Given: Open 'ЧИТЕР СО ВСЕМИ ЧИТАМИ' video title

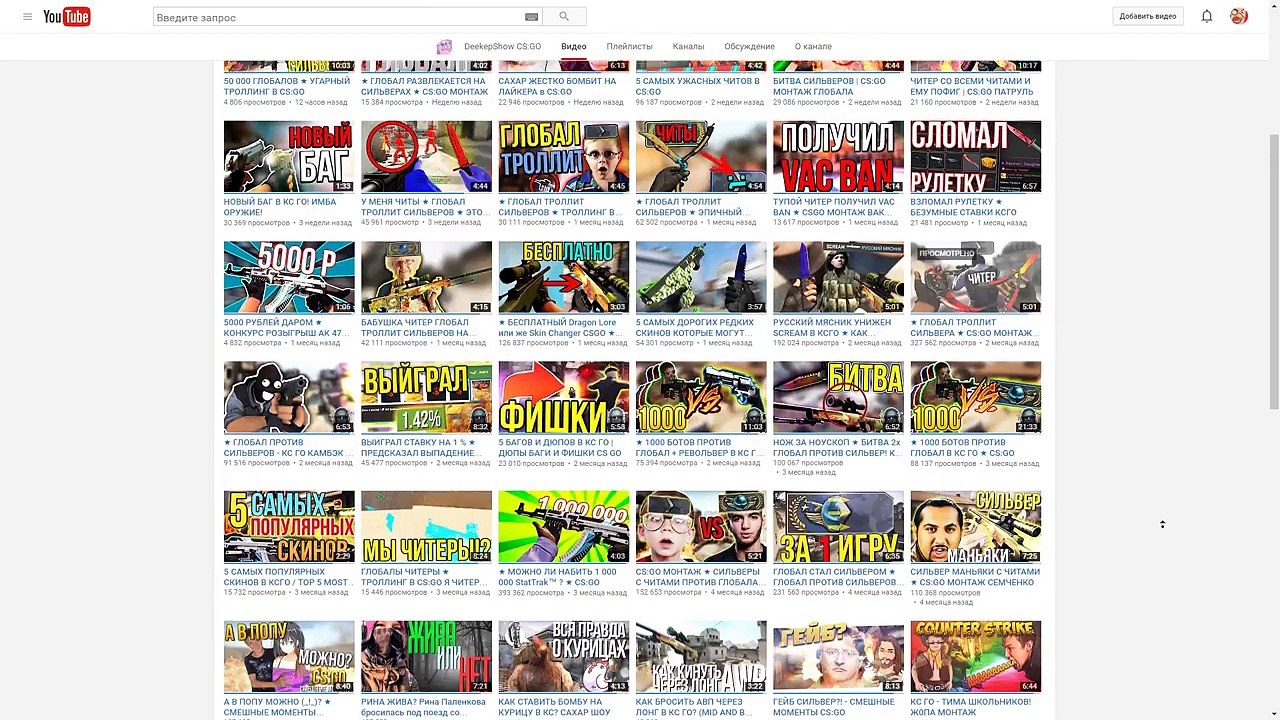Looking at the screenshot, I should point(972,86).
